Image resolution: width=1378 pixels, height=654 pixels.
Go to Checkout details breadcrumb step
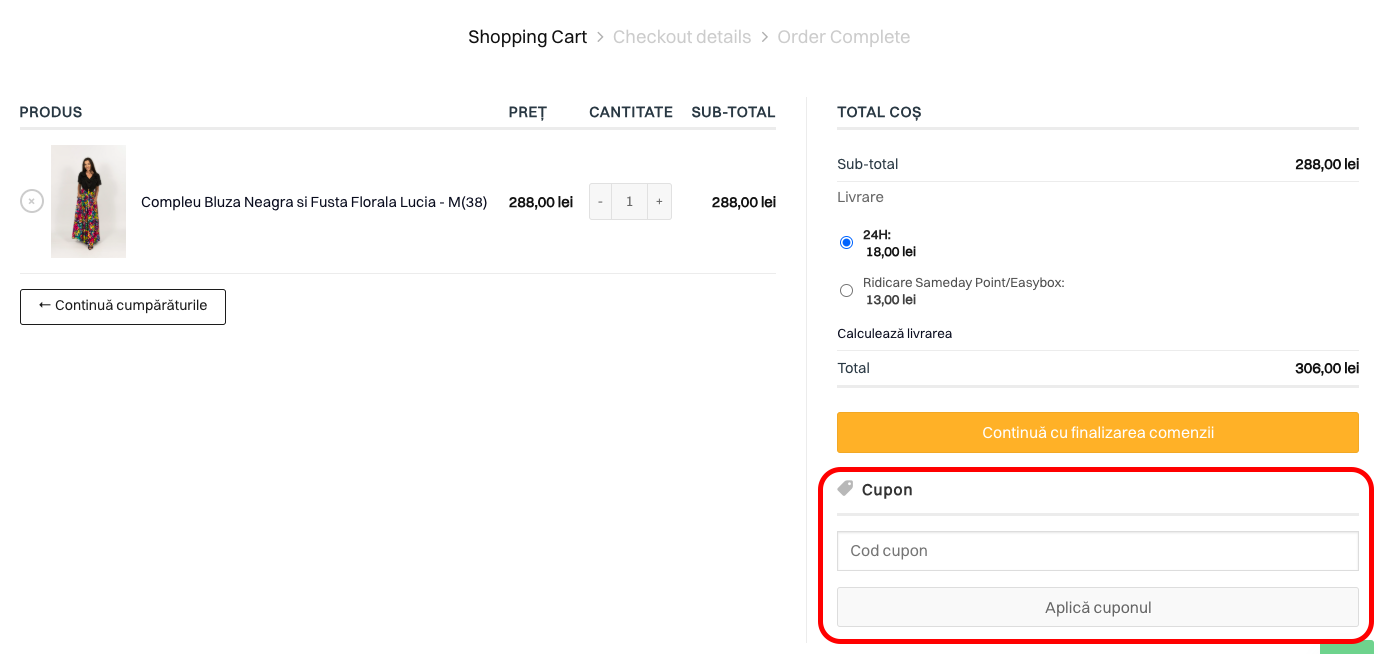[x=681, y=37]
